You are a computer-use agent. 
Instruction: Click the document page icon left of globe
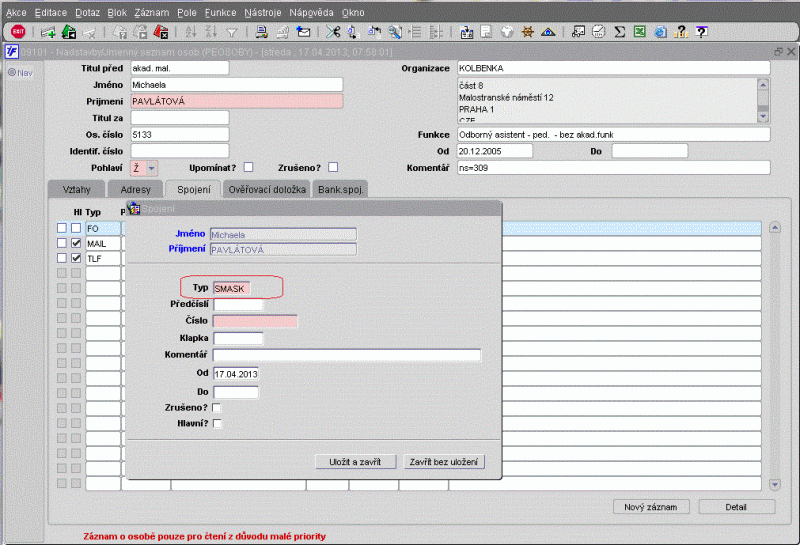point(486,32)
